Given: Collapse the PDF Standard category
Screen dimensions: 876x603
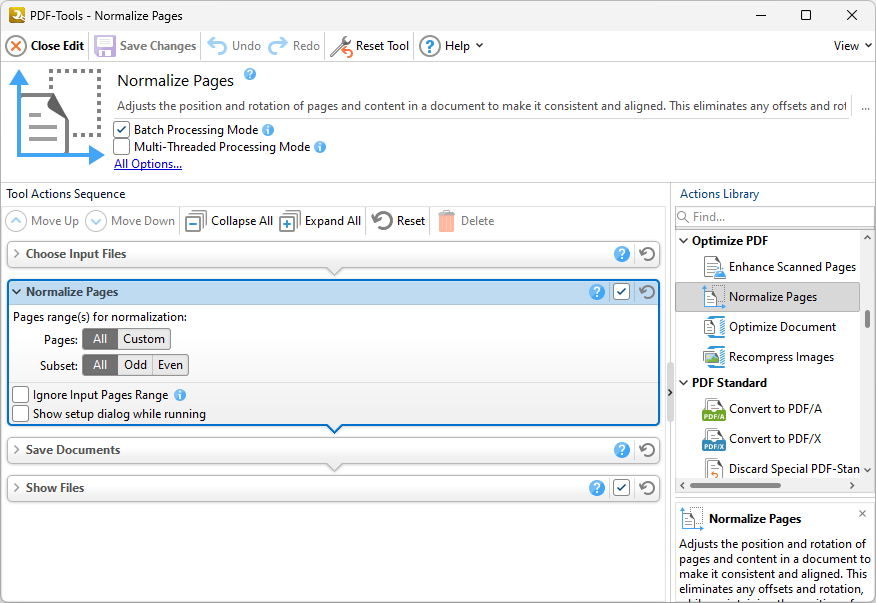Looking at the screenshot, I should click(684, 383).
